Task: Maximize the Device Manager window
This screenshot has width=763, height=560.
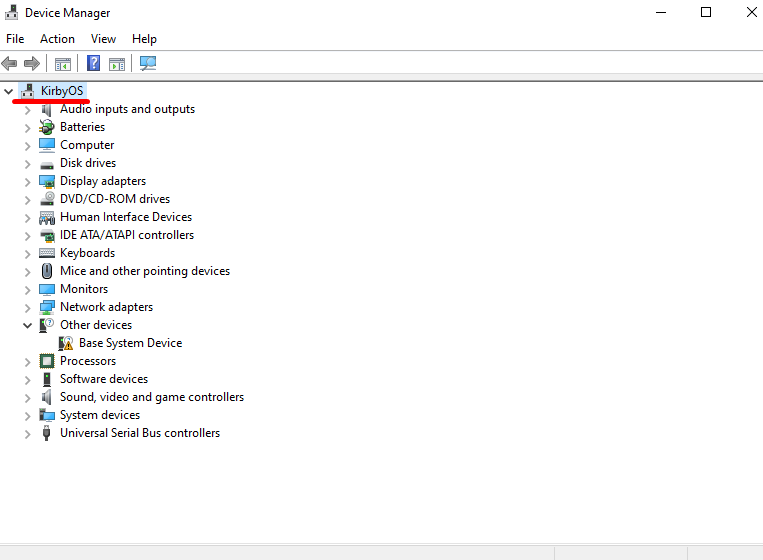Action: tap(706, 12)
